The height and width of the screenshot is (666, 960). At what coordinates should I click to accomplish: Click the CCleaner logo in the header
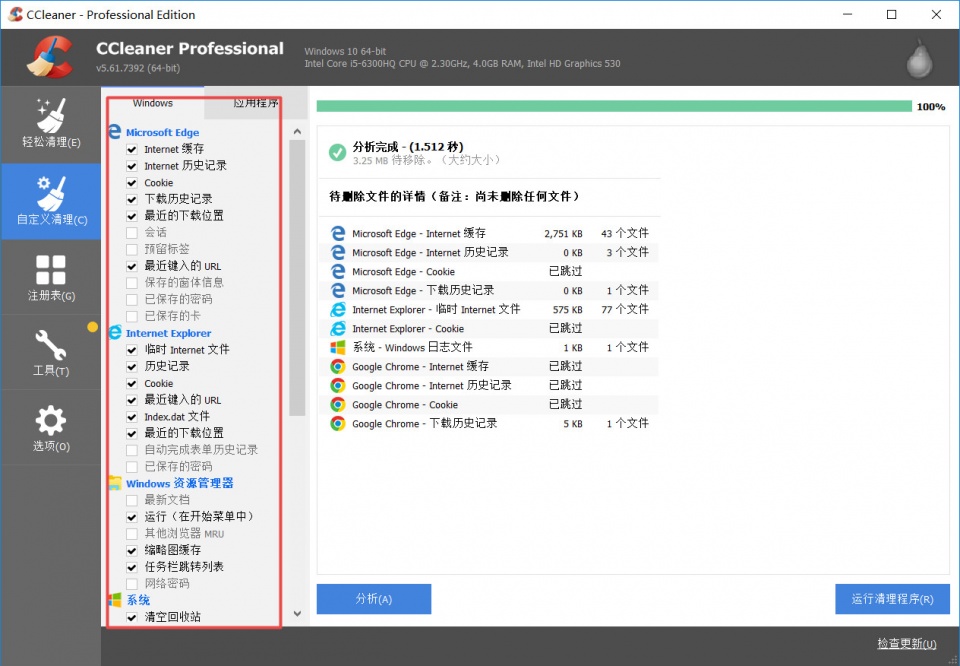pyautogui.click(x=50, y=58)
